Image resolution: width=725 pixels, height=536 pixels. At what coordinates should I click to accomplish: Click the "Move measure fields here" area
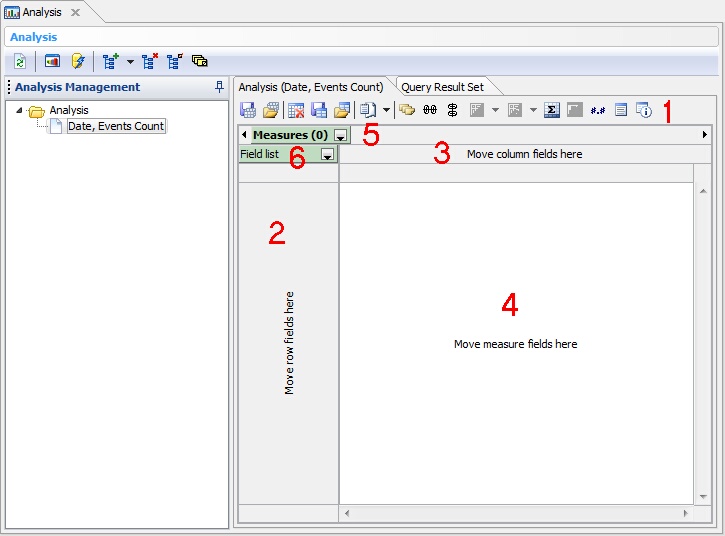pos(516,344)
